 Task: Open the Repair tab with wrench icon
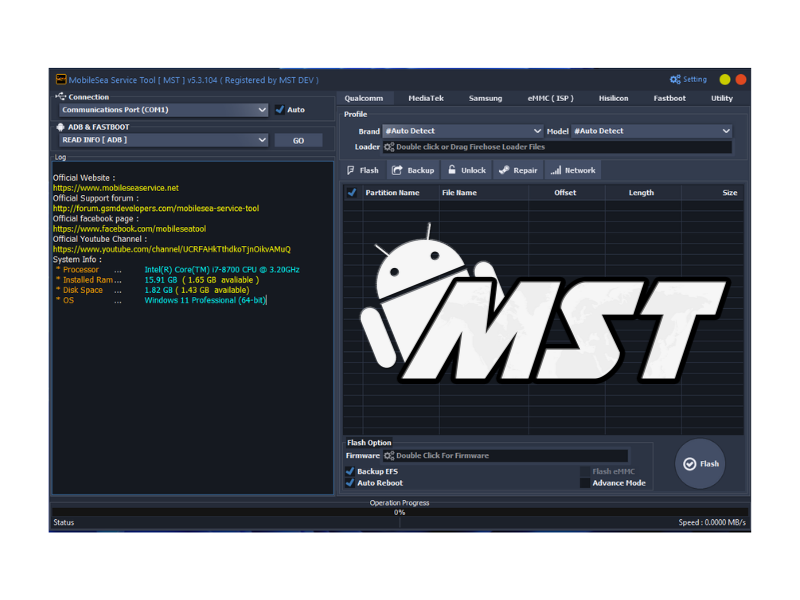[518, 170]
